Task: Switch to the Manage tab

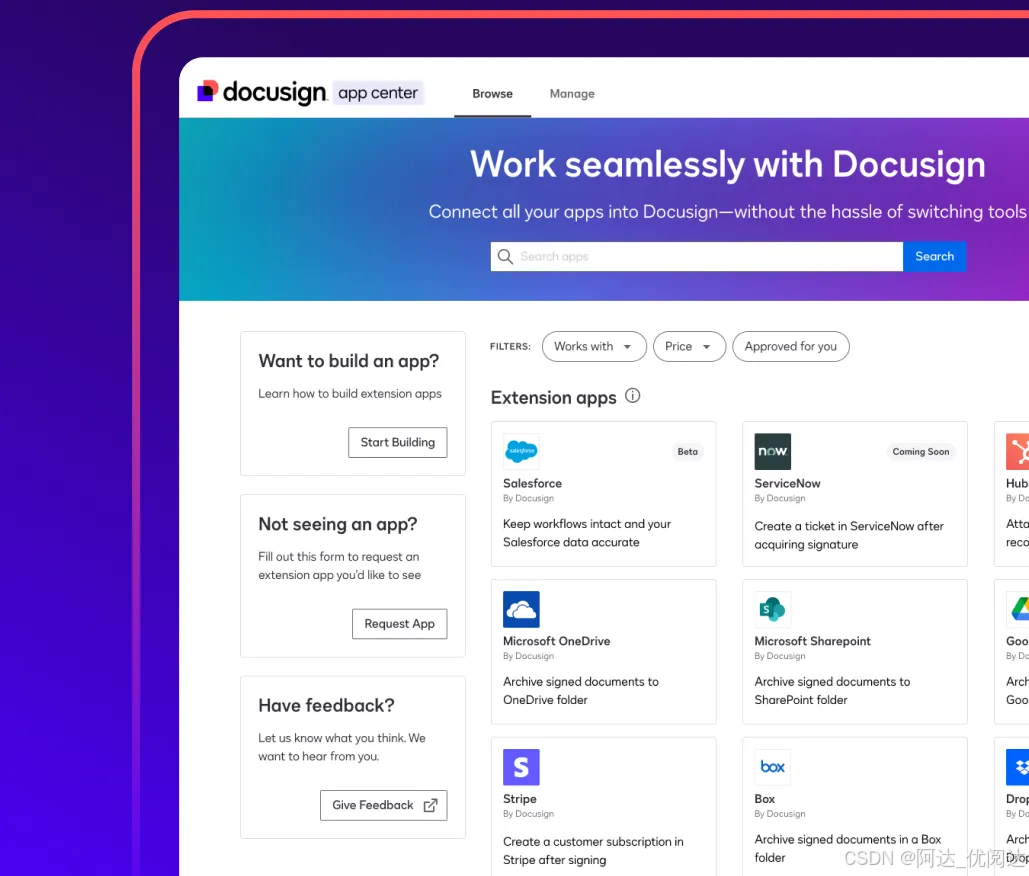Action: tap(572, 94)
